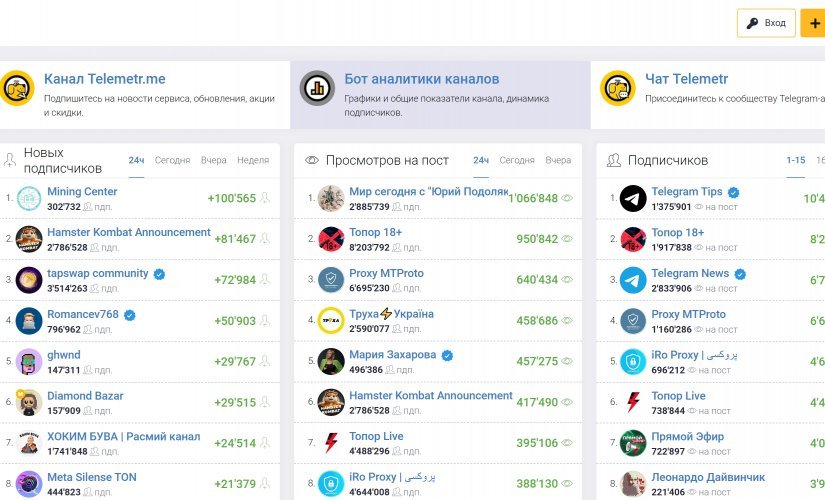Click the 950'842 views value
The width and height of the screenshot is (825, 500).
pyautogui.click(x=537, y=239)
